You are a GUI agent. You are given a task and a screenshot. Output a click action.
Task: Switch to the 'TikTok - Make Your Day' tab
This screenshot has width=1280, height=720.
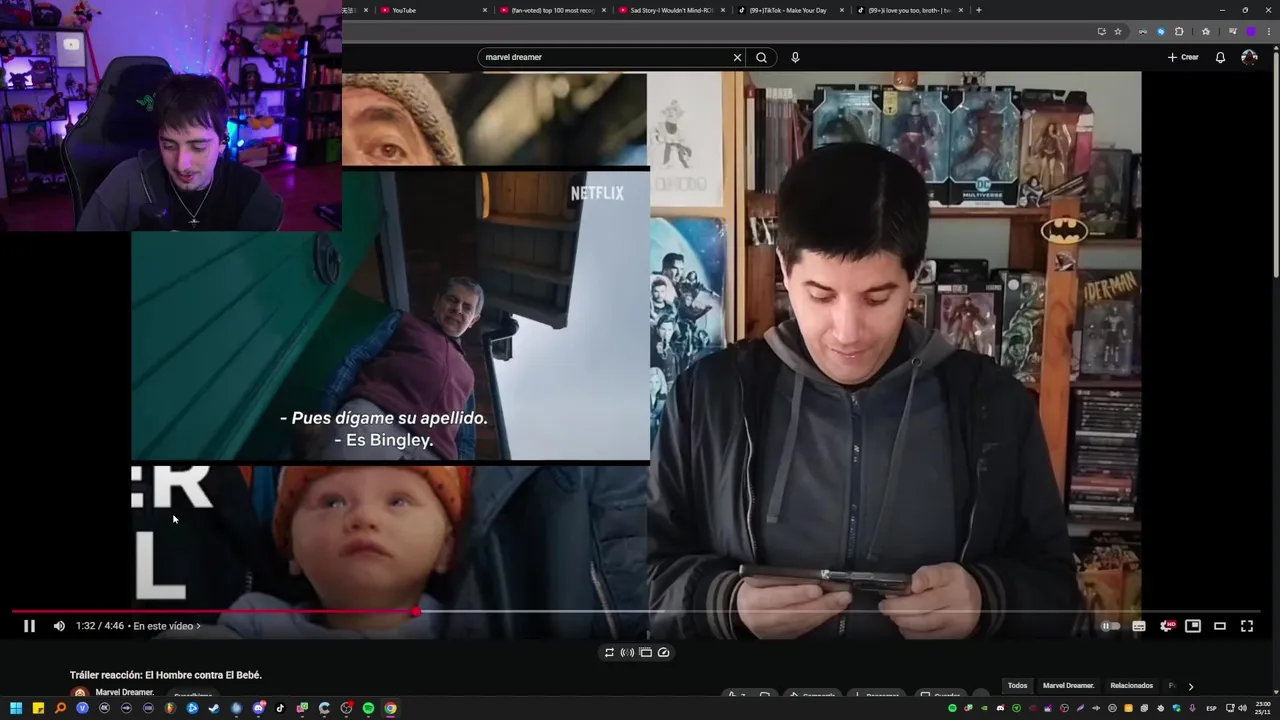tap(791, 10)
